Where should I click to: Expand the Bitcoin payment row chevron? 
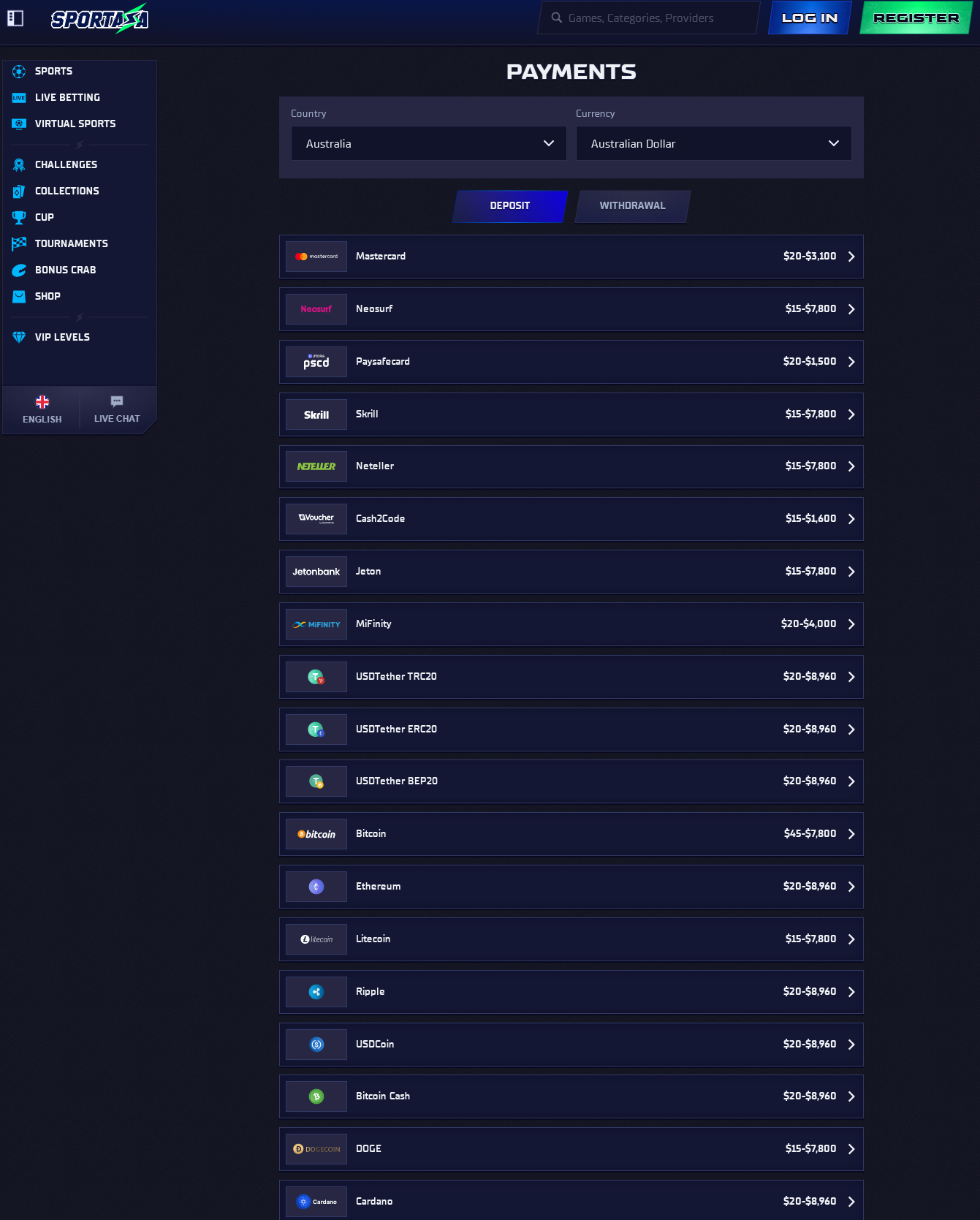851,834
